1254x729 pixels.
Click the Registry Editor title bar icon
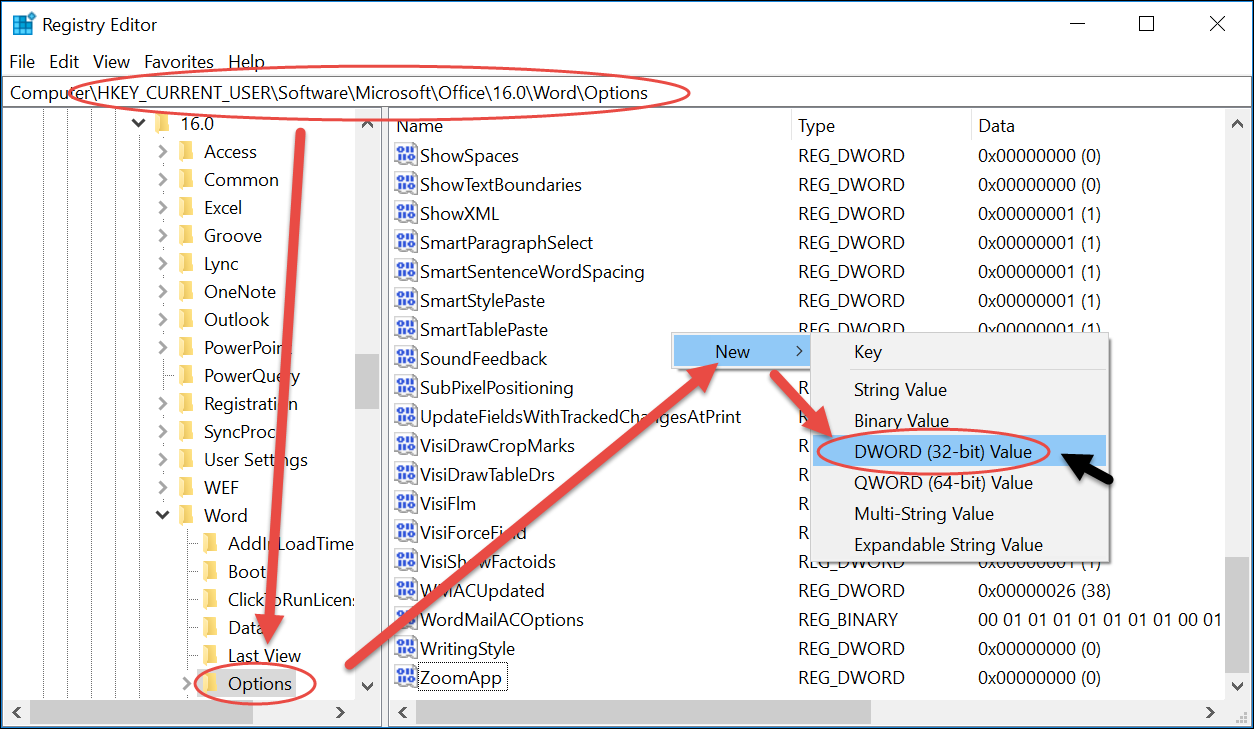coord(22,23)
